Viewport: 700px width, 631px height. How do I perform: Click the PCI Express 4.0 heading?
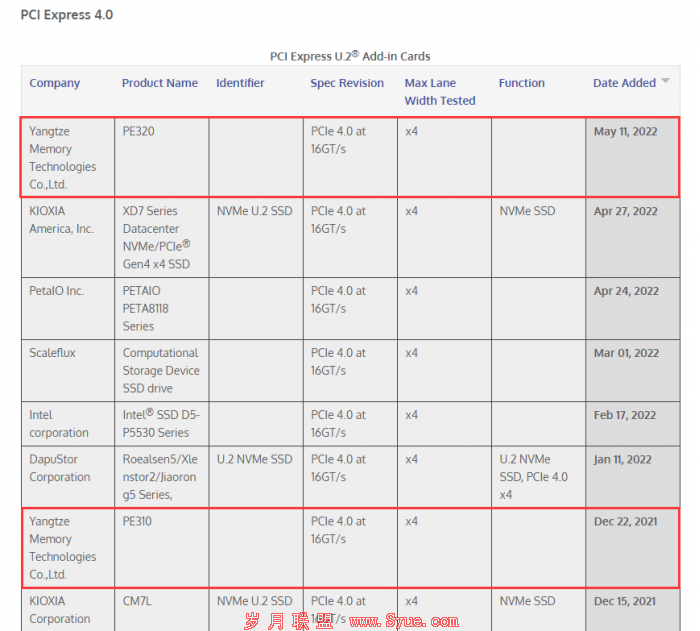tap(67, 15)
